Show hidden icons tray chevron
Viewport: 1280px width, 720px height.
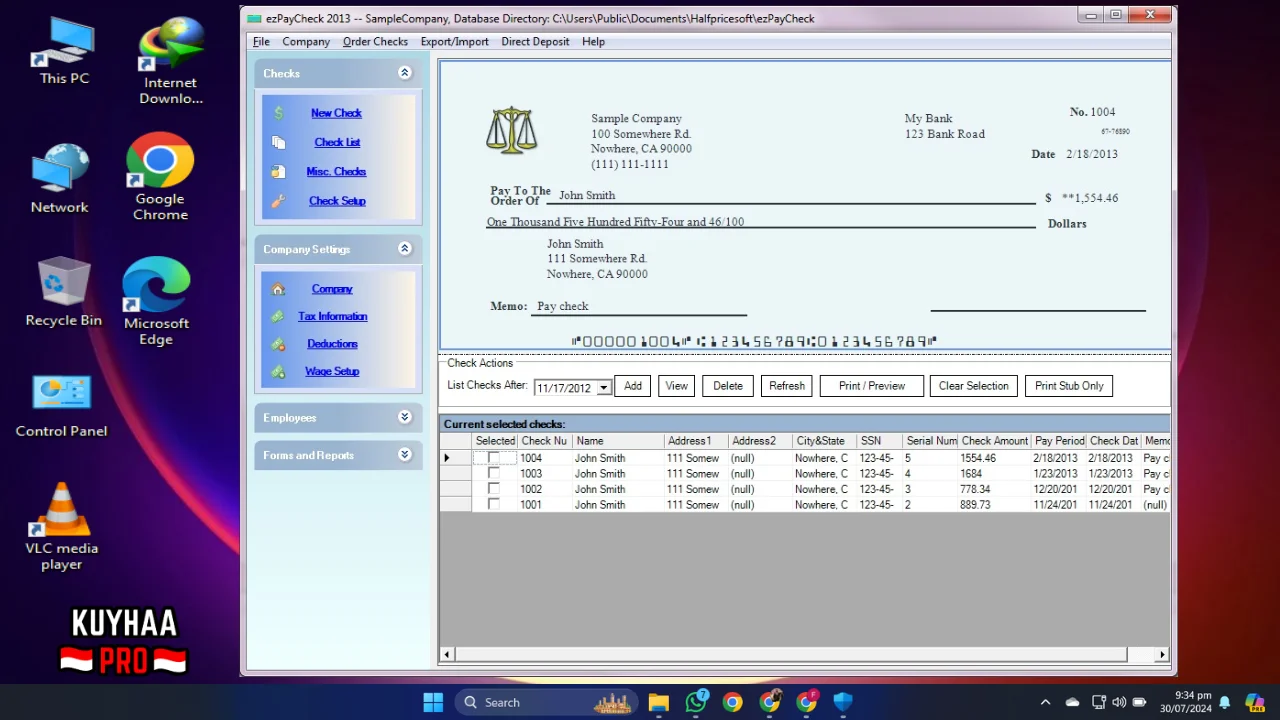[x=1045, y=702]
